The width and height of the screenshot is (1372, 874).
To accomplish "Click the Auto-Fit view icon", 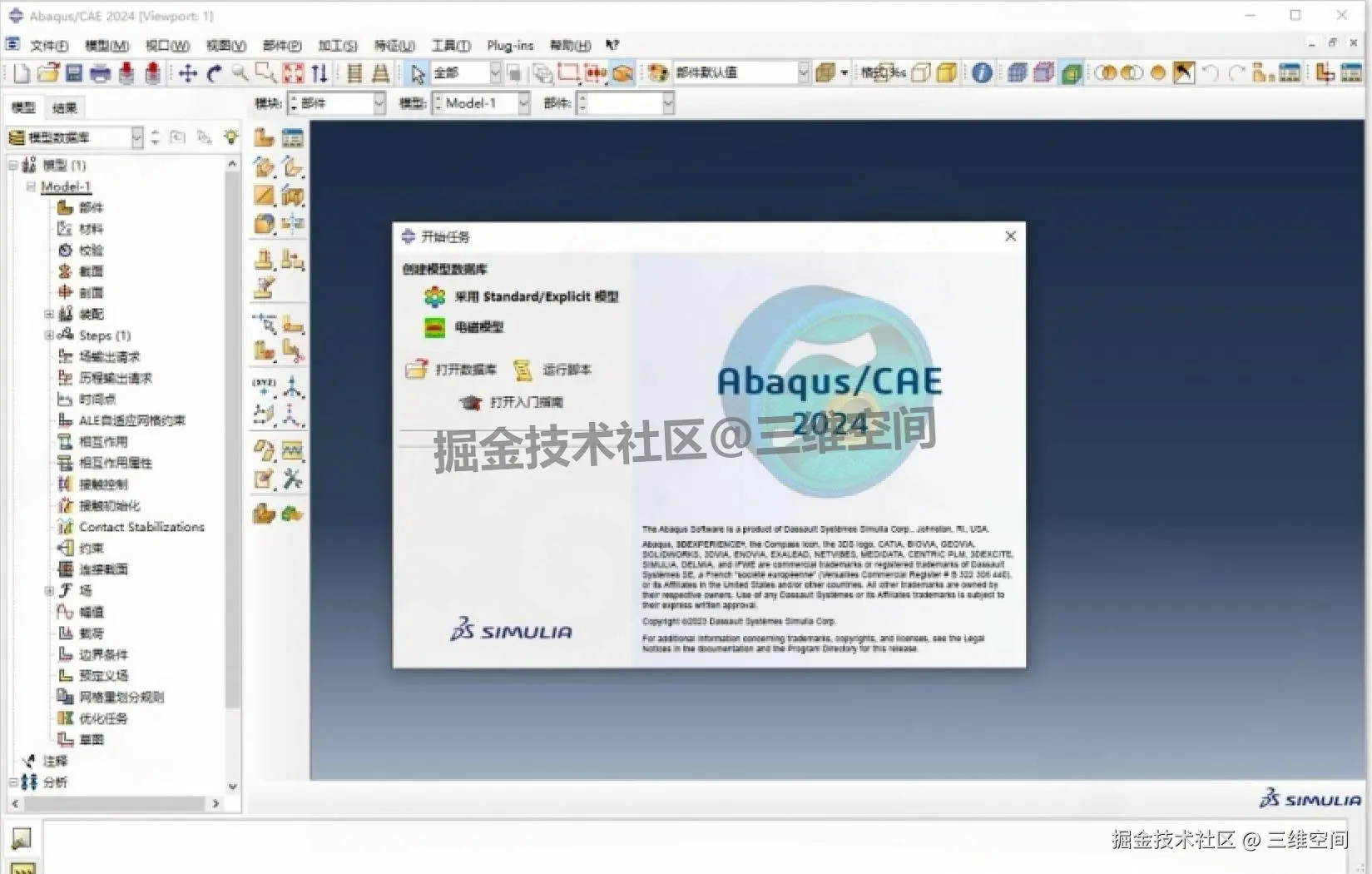I will [x=293, y=73].
